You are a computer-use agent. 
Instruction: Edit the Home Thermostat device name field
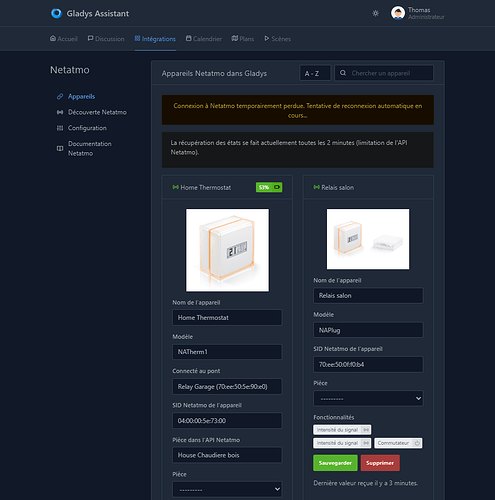point(227,318)
